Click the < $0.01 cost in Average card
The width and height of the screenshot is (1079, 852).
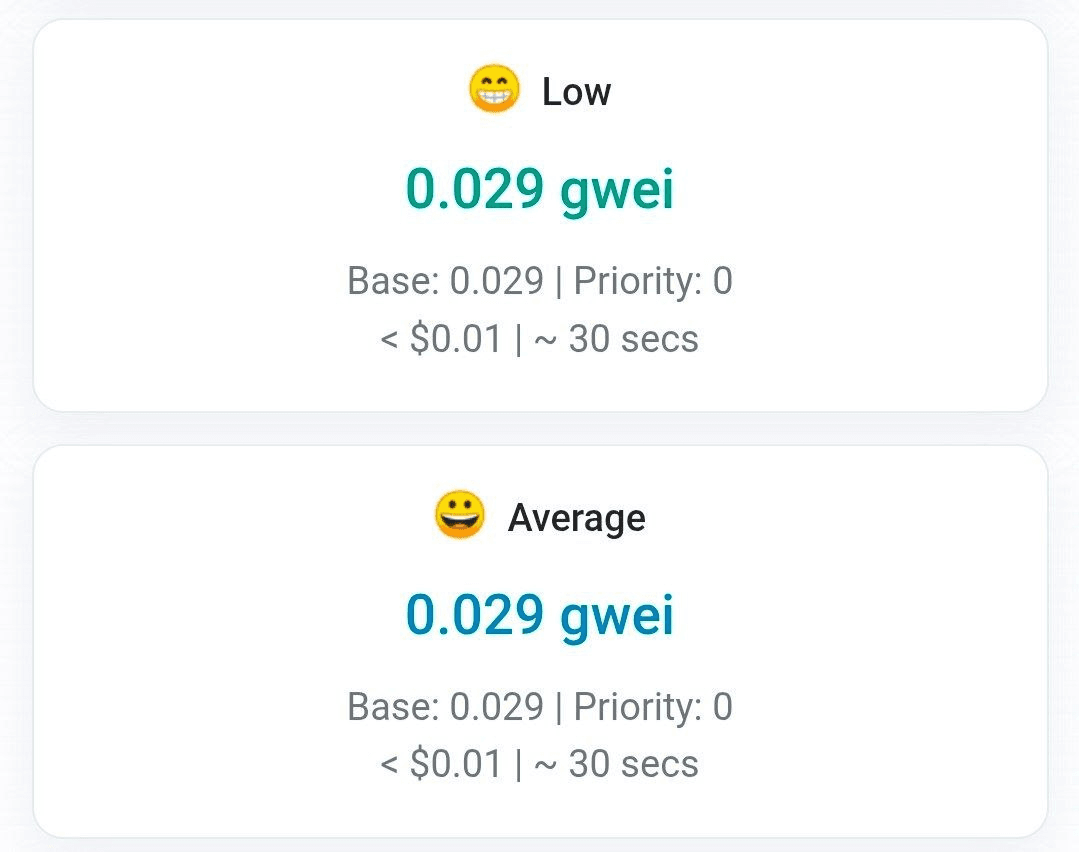point(441,765)
